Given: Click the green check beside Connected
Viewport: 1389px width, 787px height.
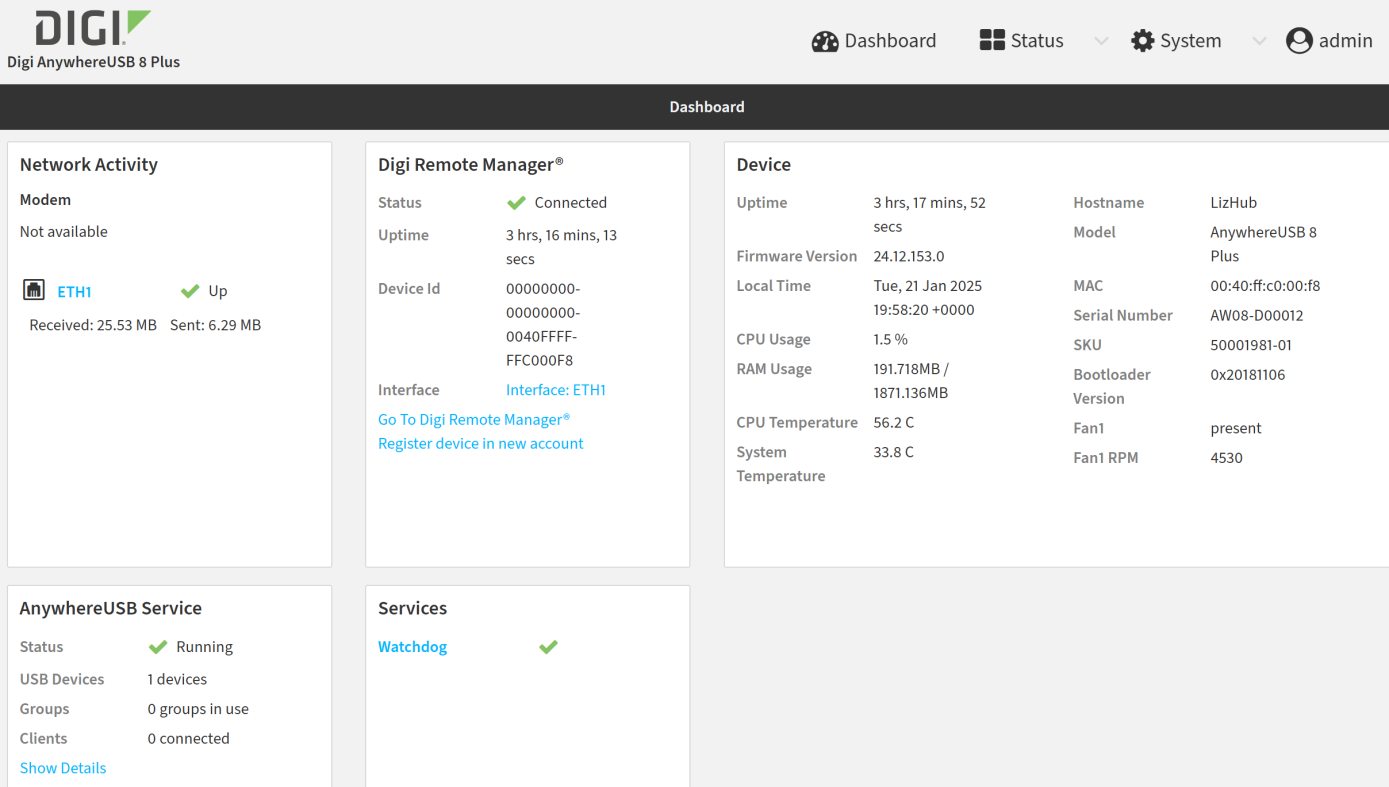Looking at the screenshot, I should coord(516,203).
